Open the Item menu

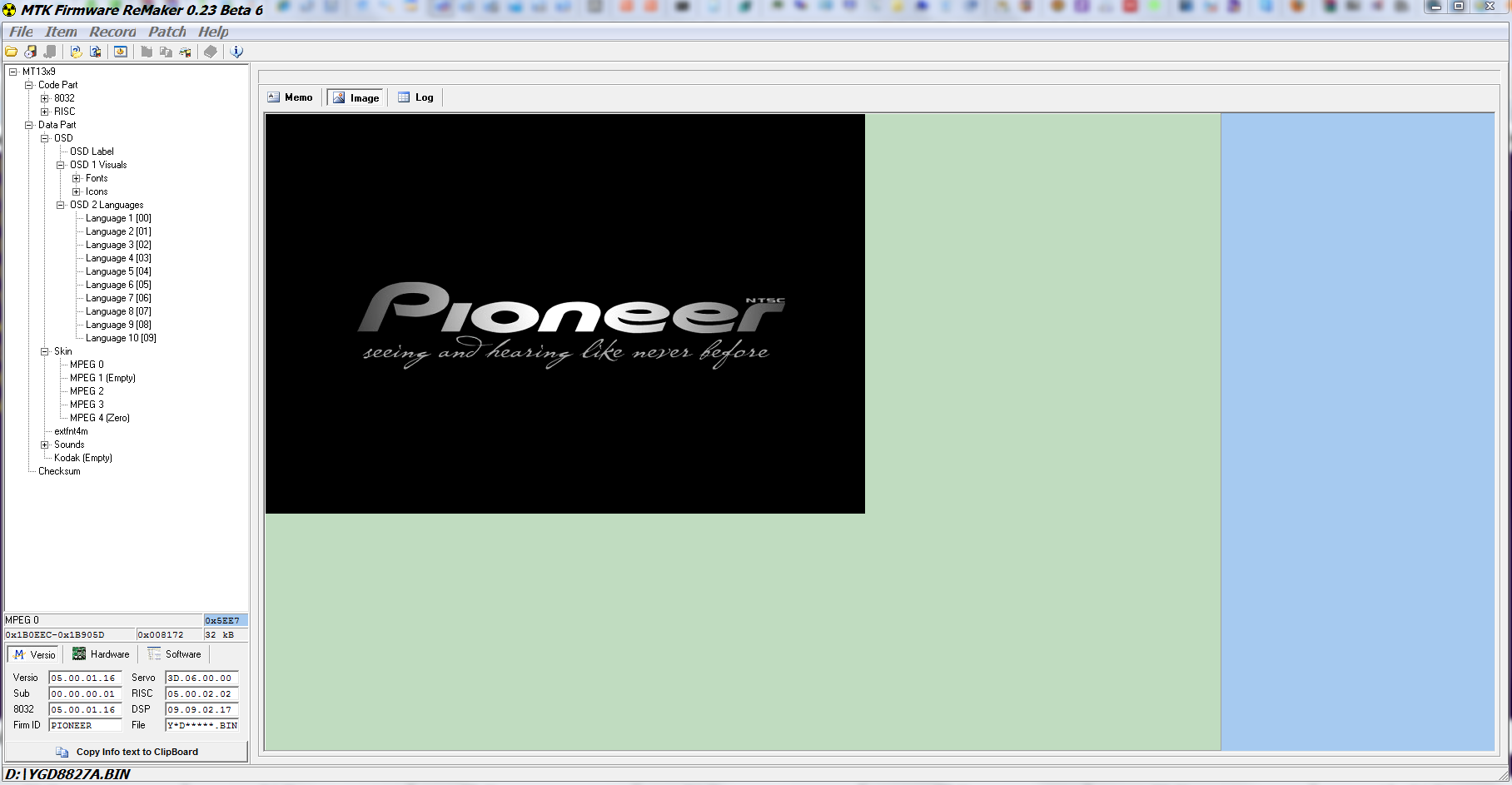coord(61,32)
